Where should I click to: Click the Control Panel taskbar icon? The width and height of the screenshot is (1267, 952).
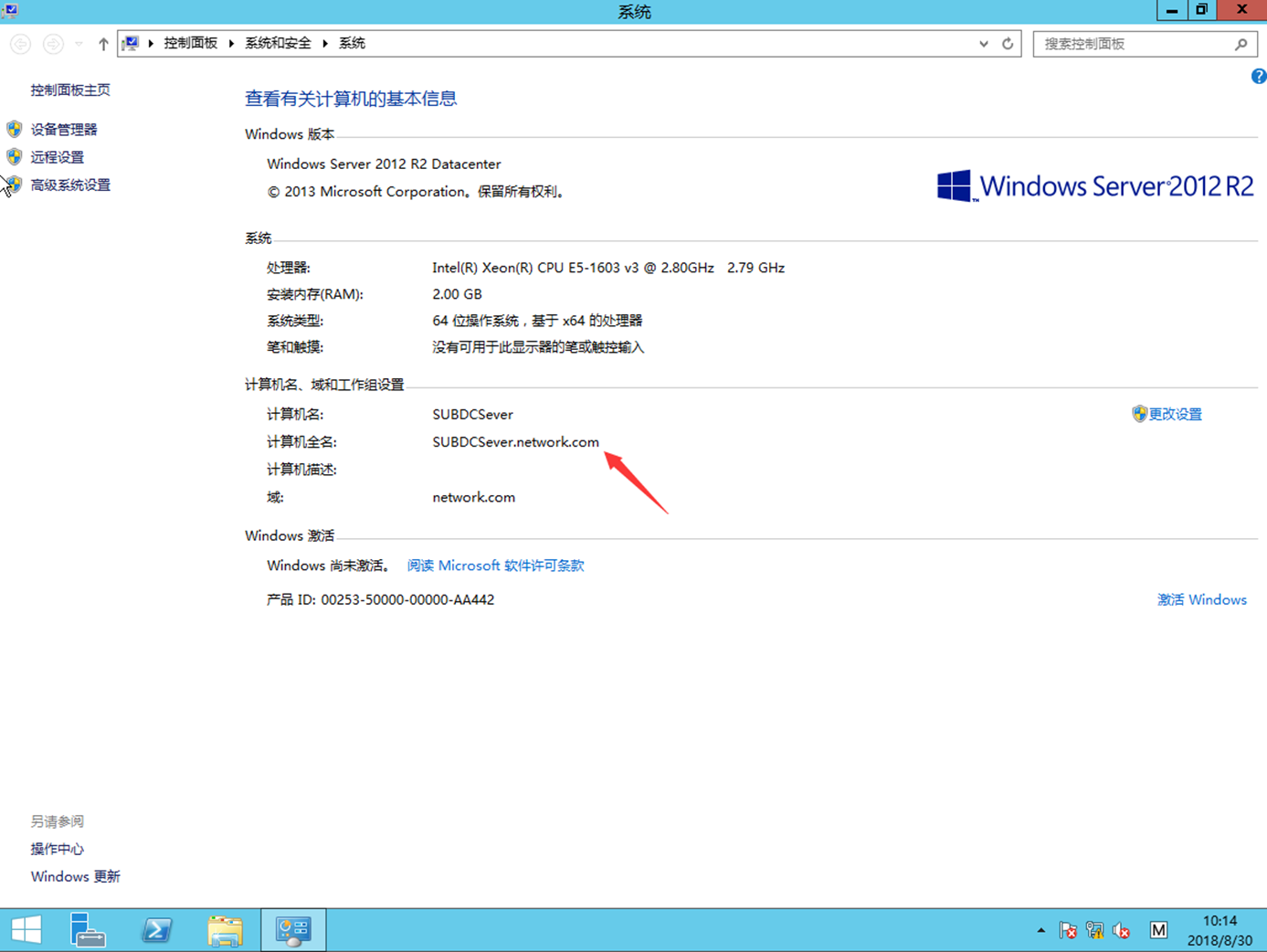point(293,930)
